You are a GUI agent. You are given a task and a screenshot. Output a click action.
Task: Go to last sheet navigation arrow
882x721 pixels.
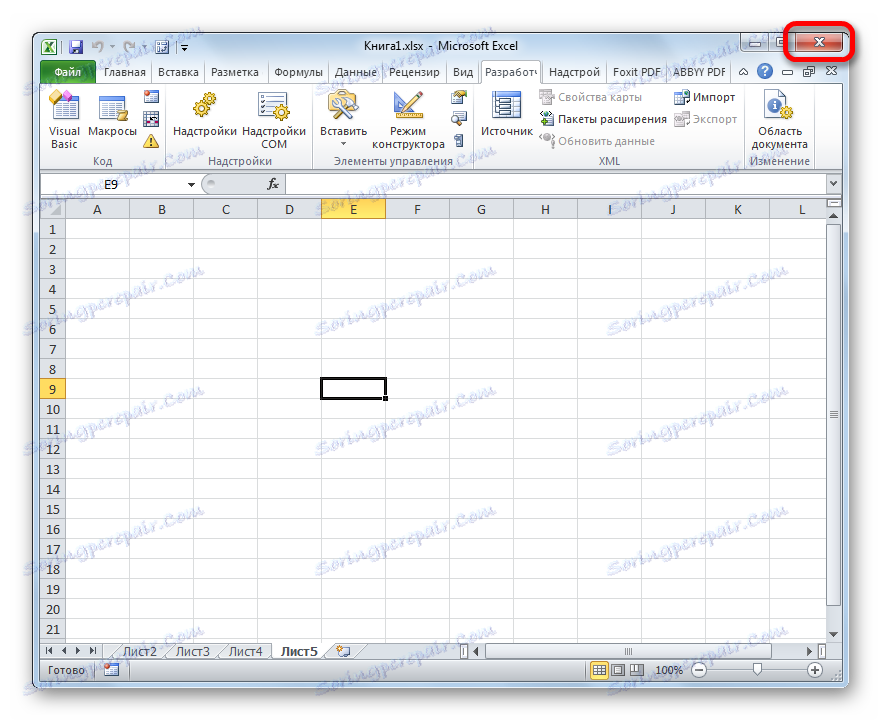(x=93, y=651)
